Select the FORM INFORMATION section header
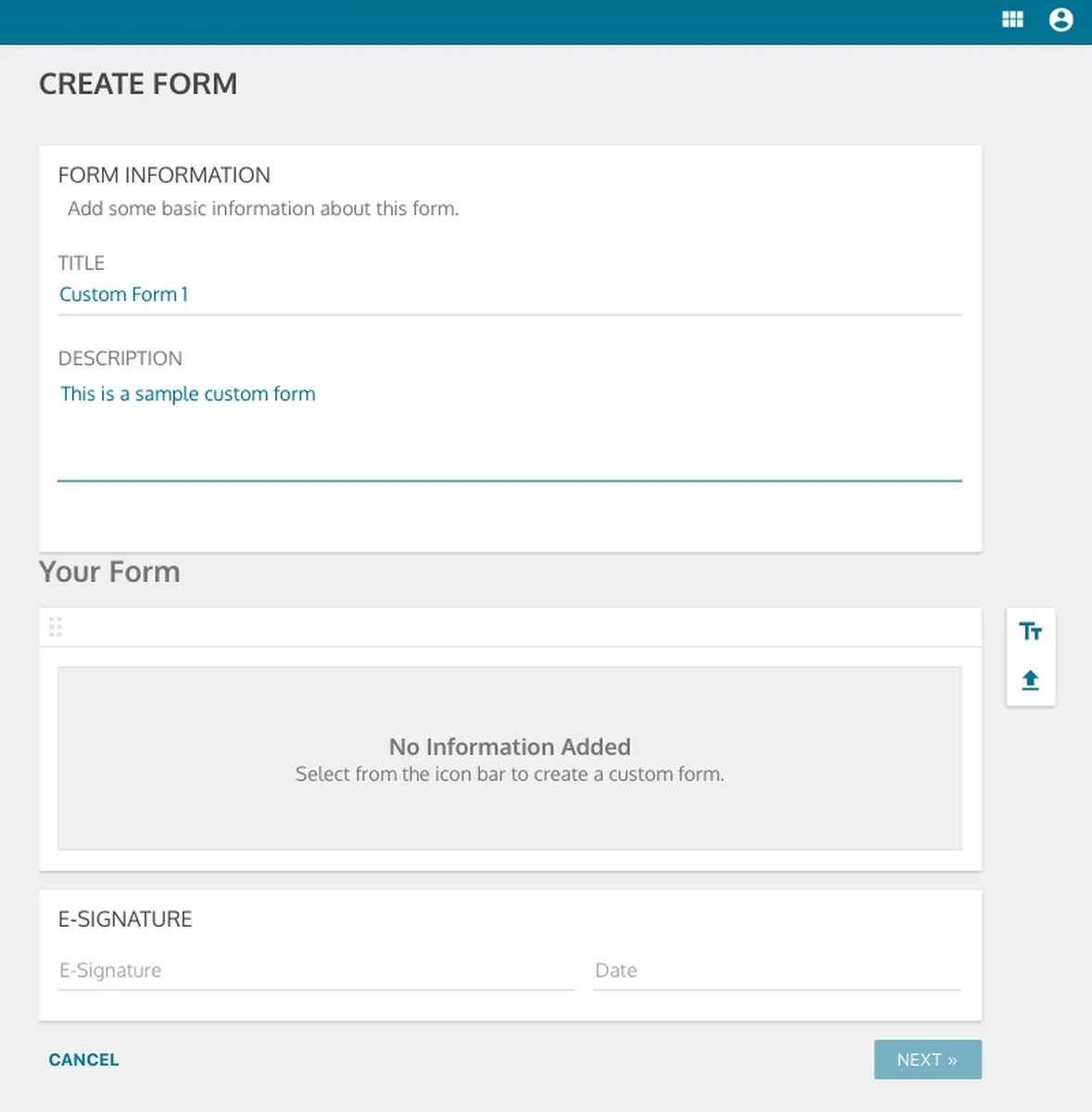 click(x=164, y=175)
